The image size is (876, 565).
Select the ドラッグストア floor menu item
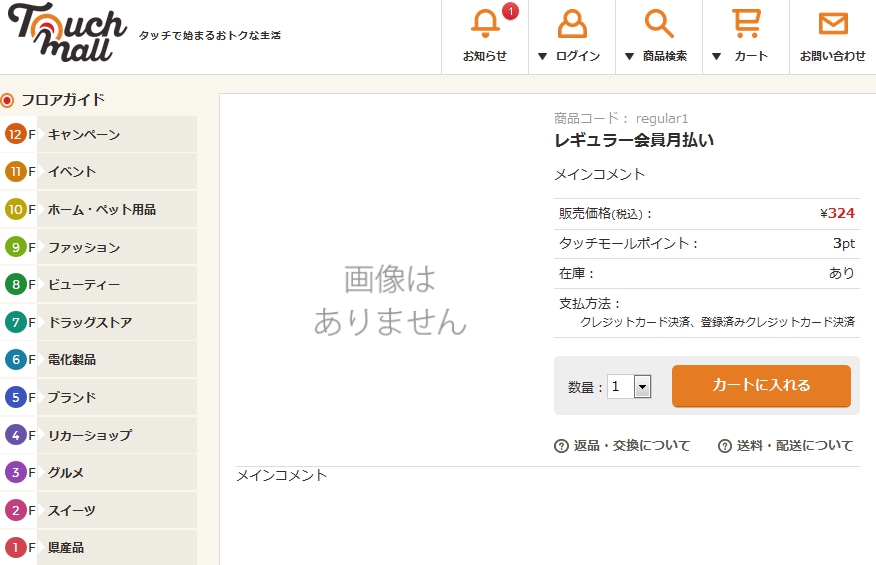pos(90,322)
